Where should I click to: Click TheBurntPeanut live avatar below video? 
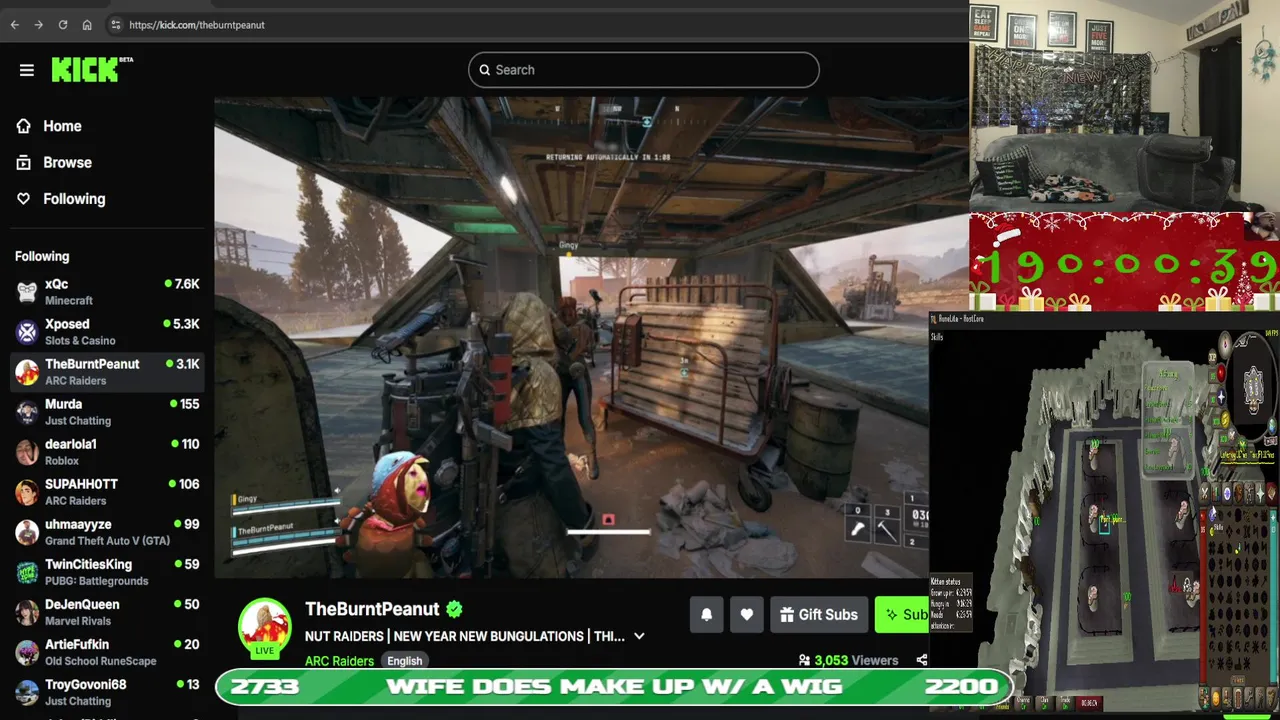(264, 628)
